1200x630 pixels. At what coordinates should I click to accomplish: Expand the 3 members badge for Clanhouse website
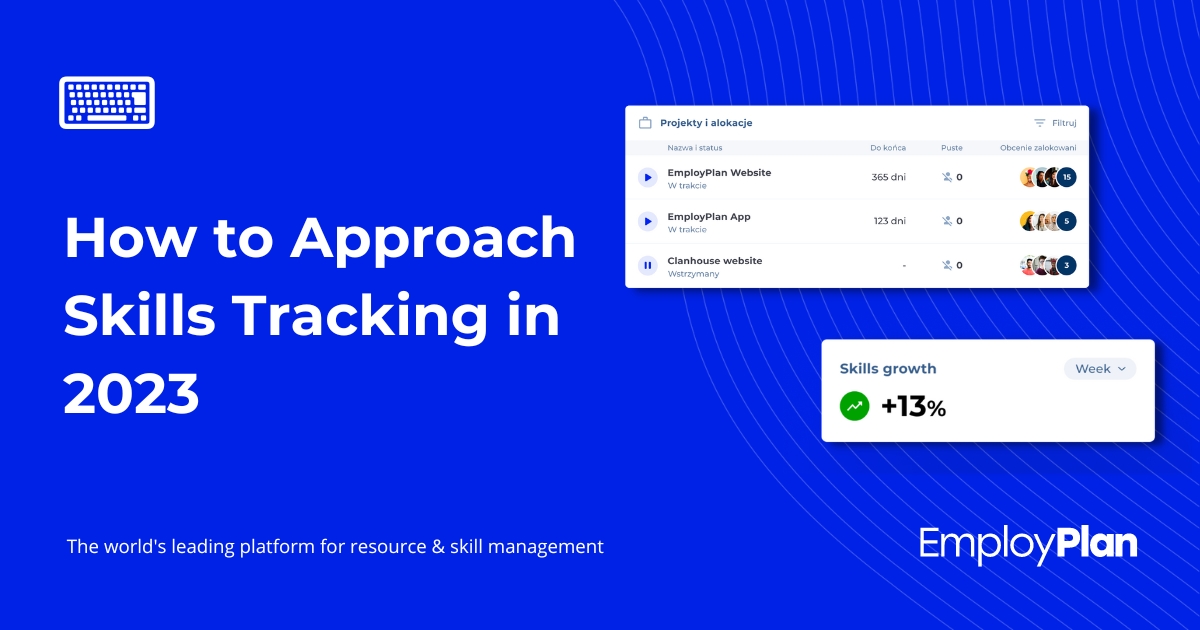pyautogui.click(x=1066, y=265)
